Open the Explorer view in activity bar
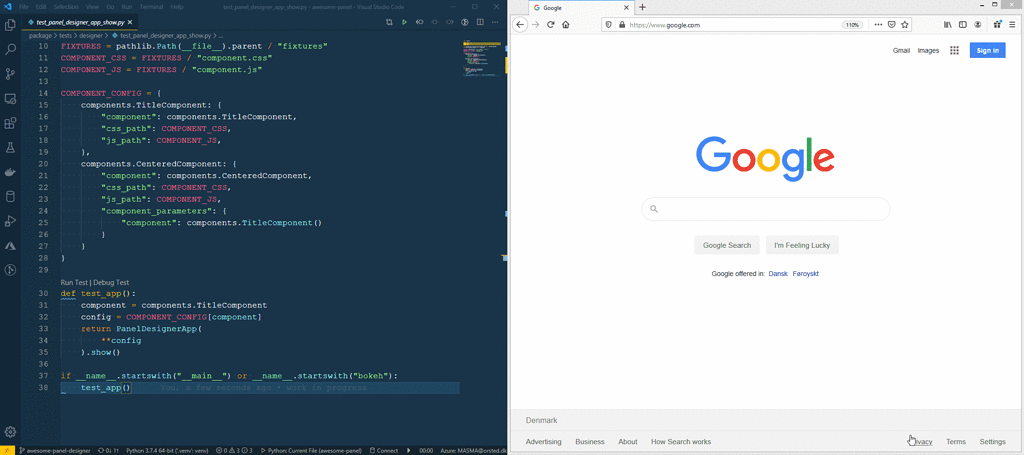The height and width of the screenshot is (455, 1024). [x=10, y=24]
